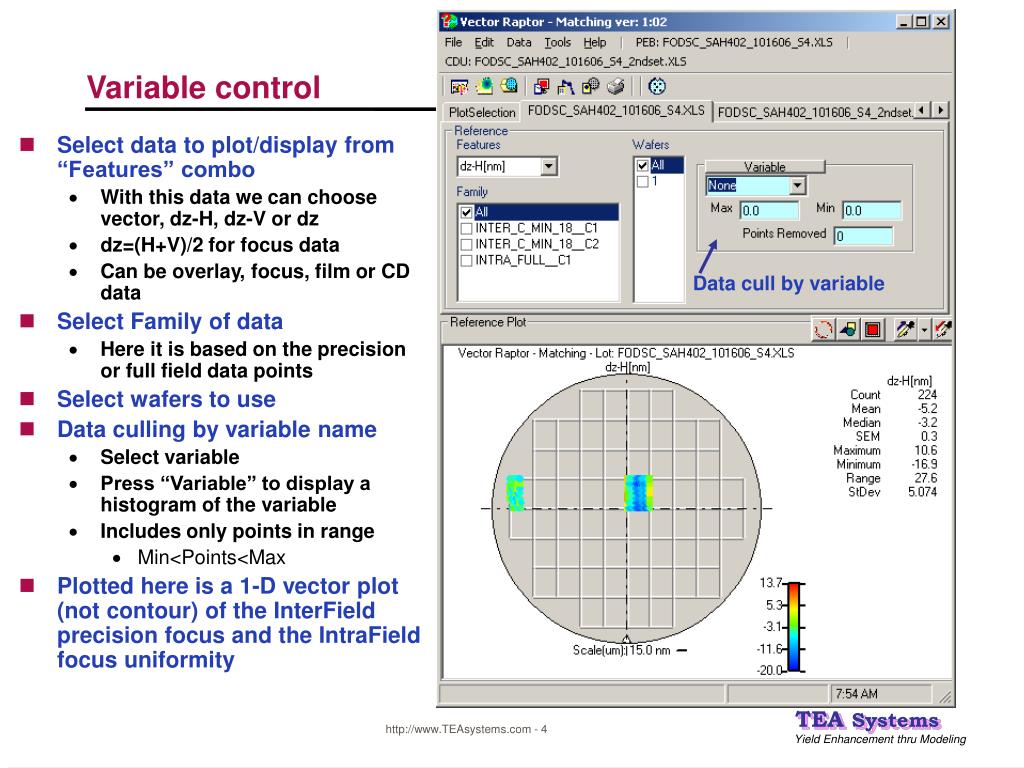Click the Min value input field
The height and width of the screenshot is (768, 1024).
pyautogui.click(x=872, y=210)
